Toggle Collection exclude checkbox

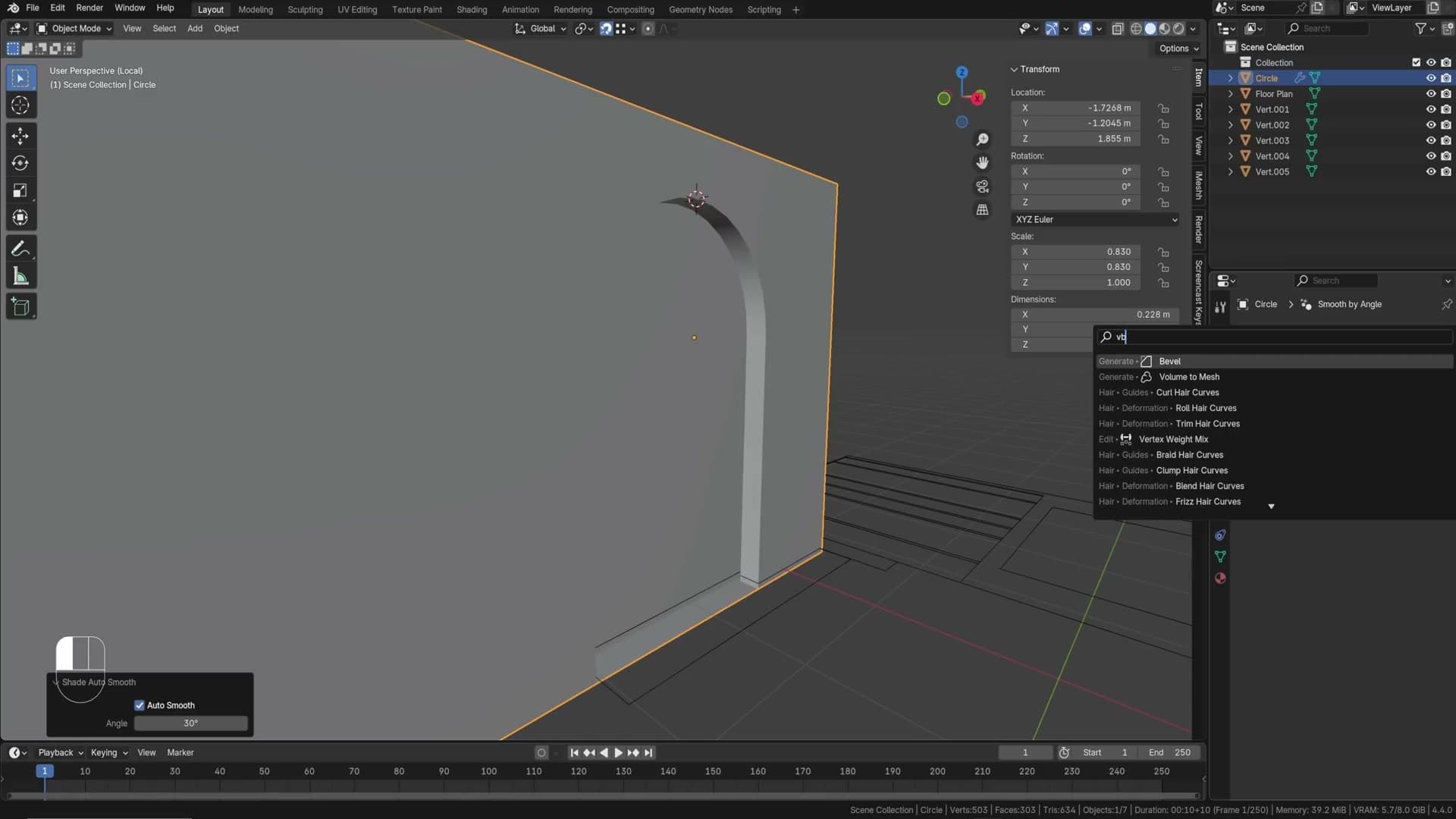pos(1416,63)
